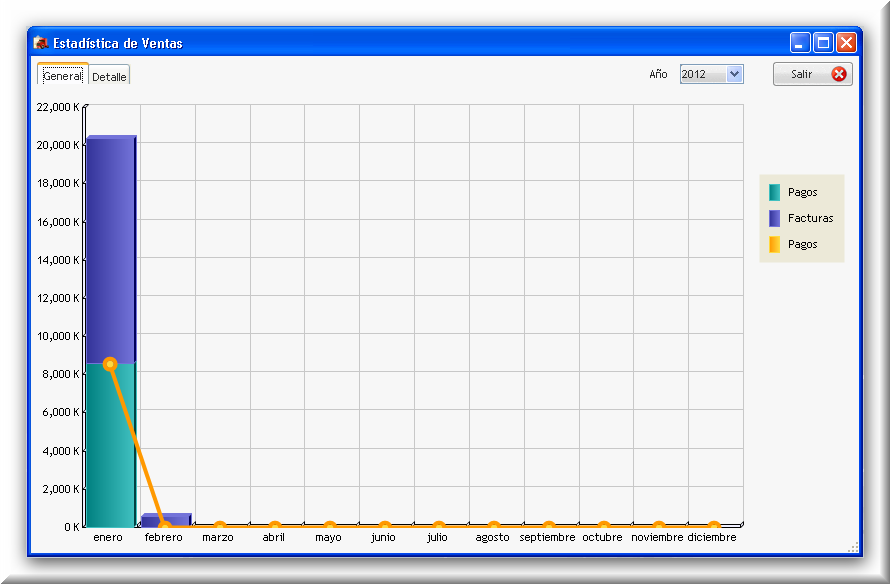Click the octubre axis label
Image resolution: width=890 pixels, height=584 pixels.
(x=602, y=537)
